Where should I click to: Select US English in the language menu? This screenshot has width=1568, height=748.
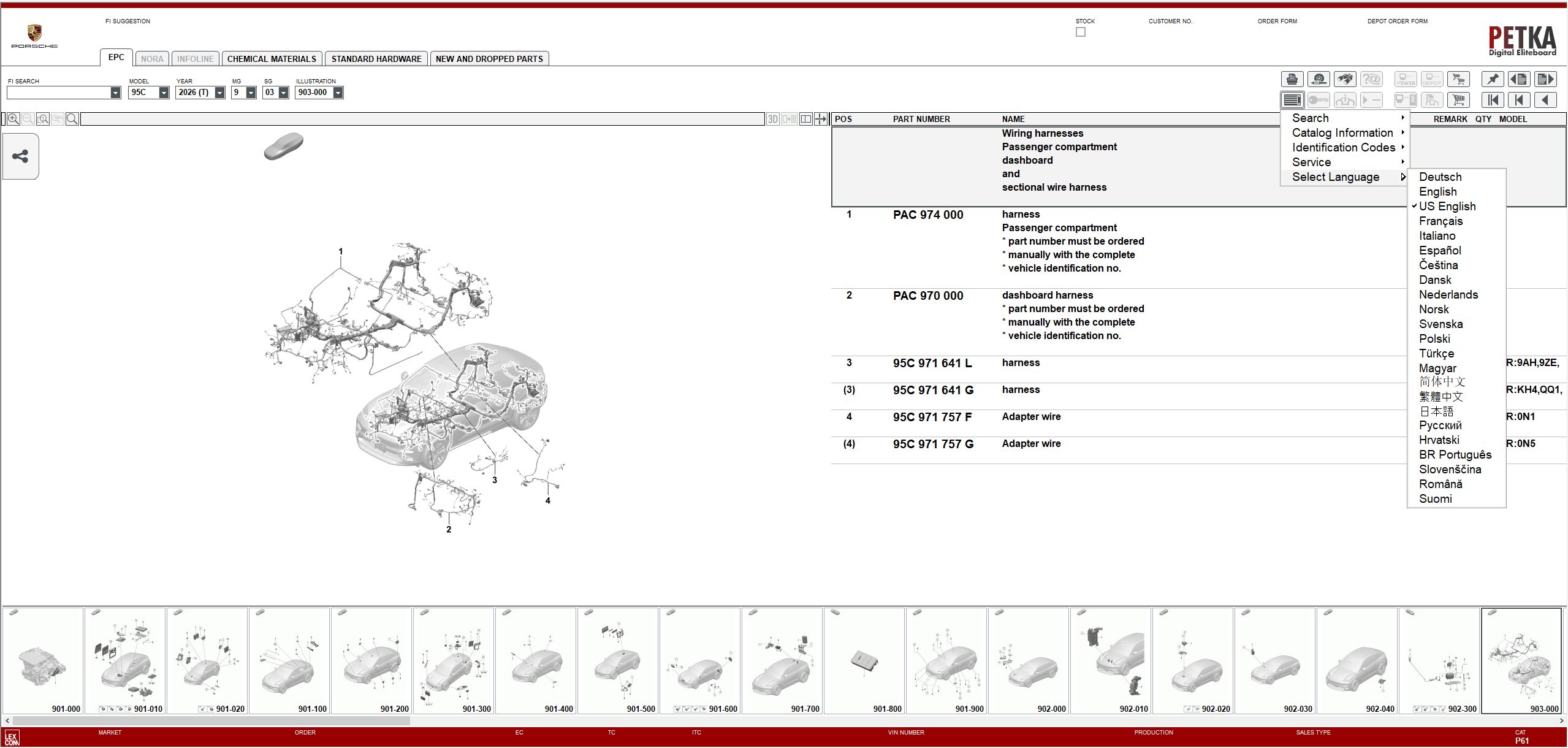point(1448,206)
